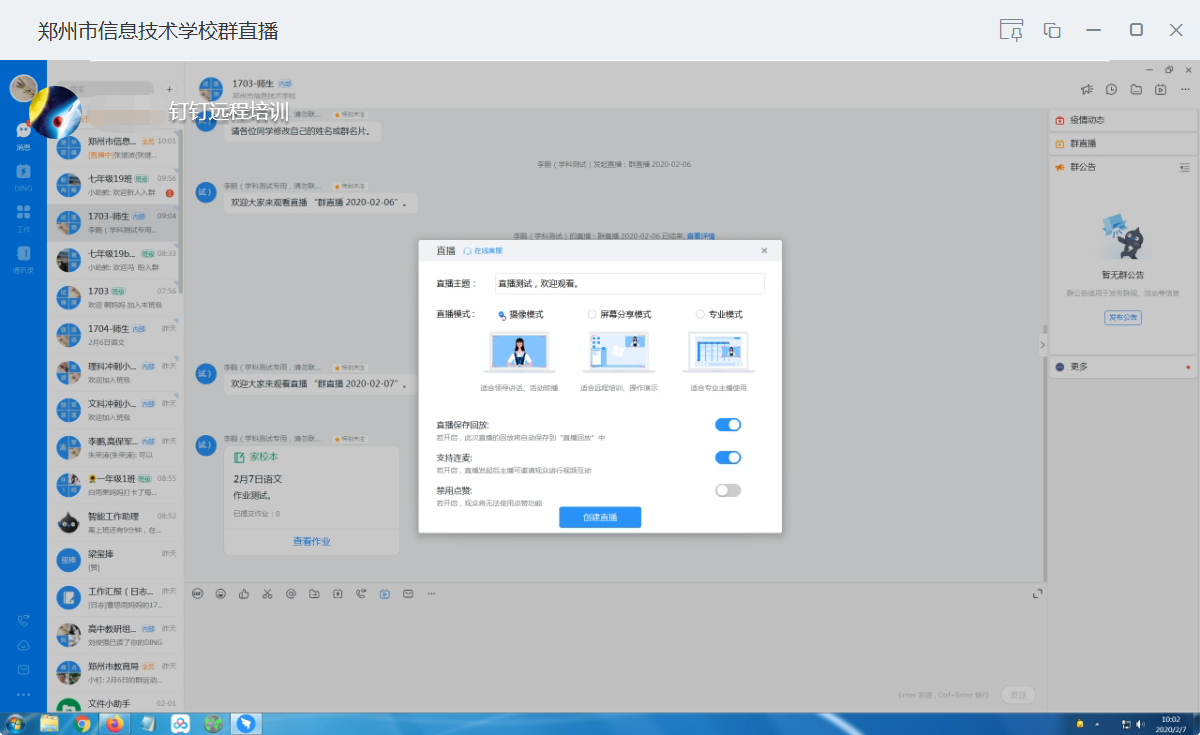Pick the screen share mode illustration
1200x735 pixels.
pyautogui.click(x=618, y=353)
